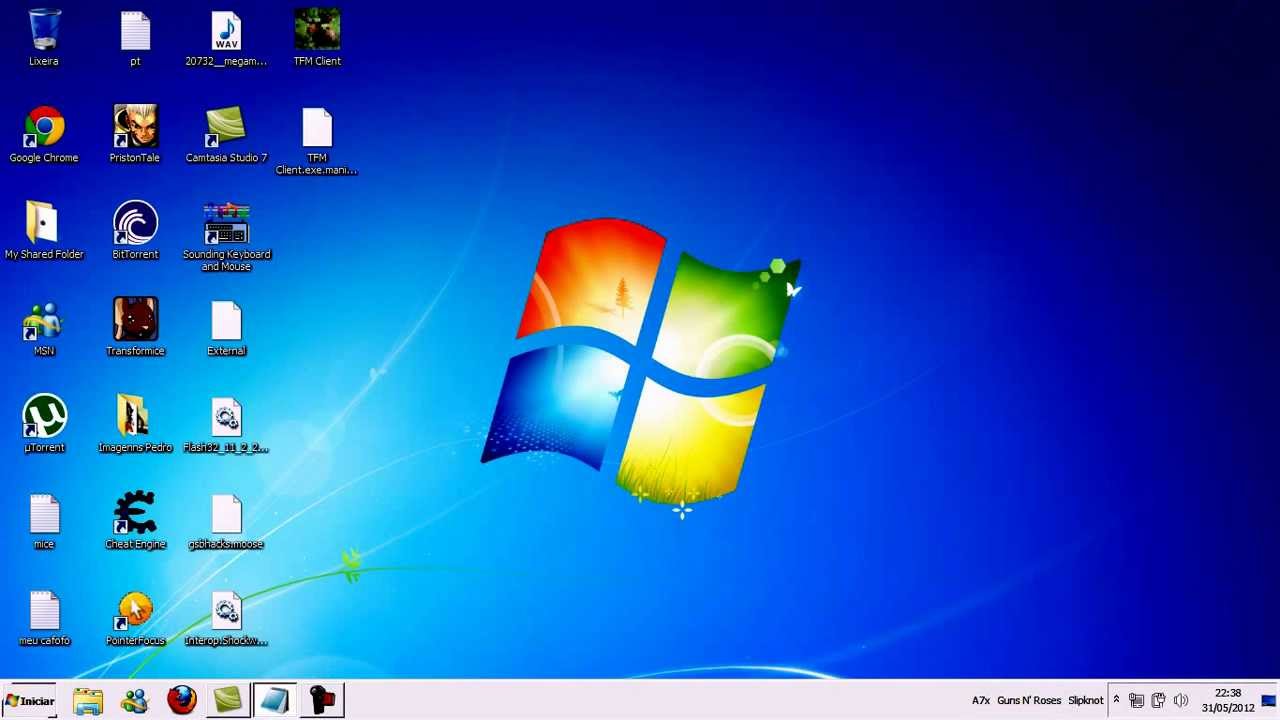Click the Slipknot toolbar link
1280x720 pixels.
click(x=1085, y=701)
